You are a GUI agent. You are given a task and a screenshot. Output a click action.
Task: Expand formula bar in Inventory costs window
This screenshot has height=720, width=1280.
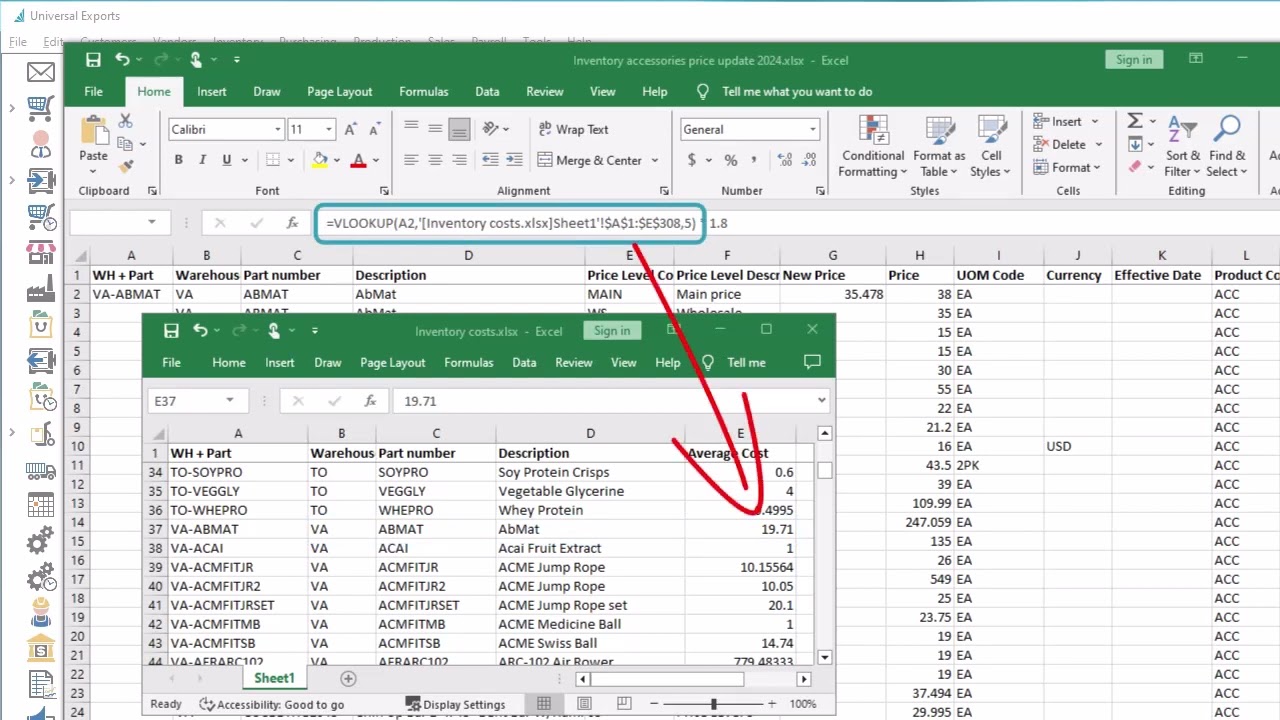tap(821, 400)
